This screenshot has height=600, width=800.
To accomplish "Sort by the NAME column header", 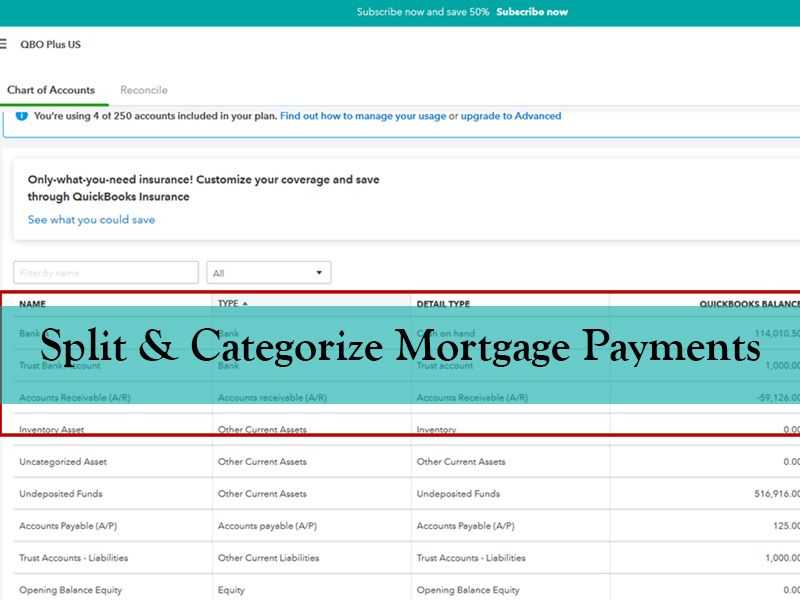I will tap(32, 304).
